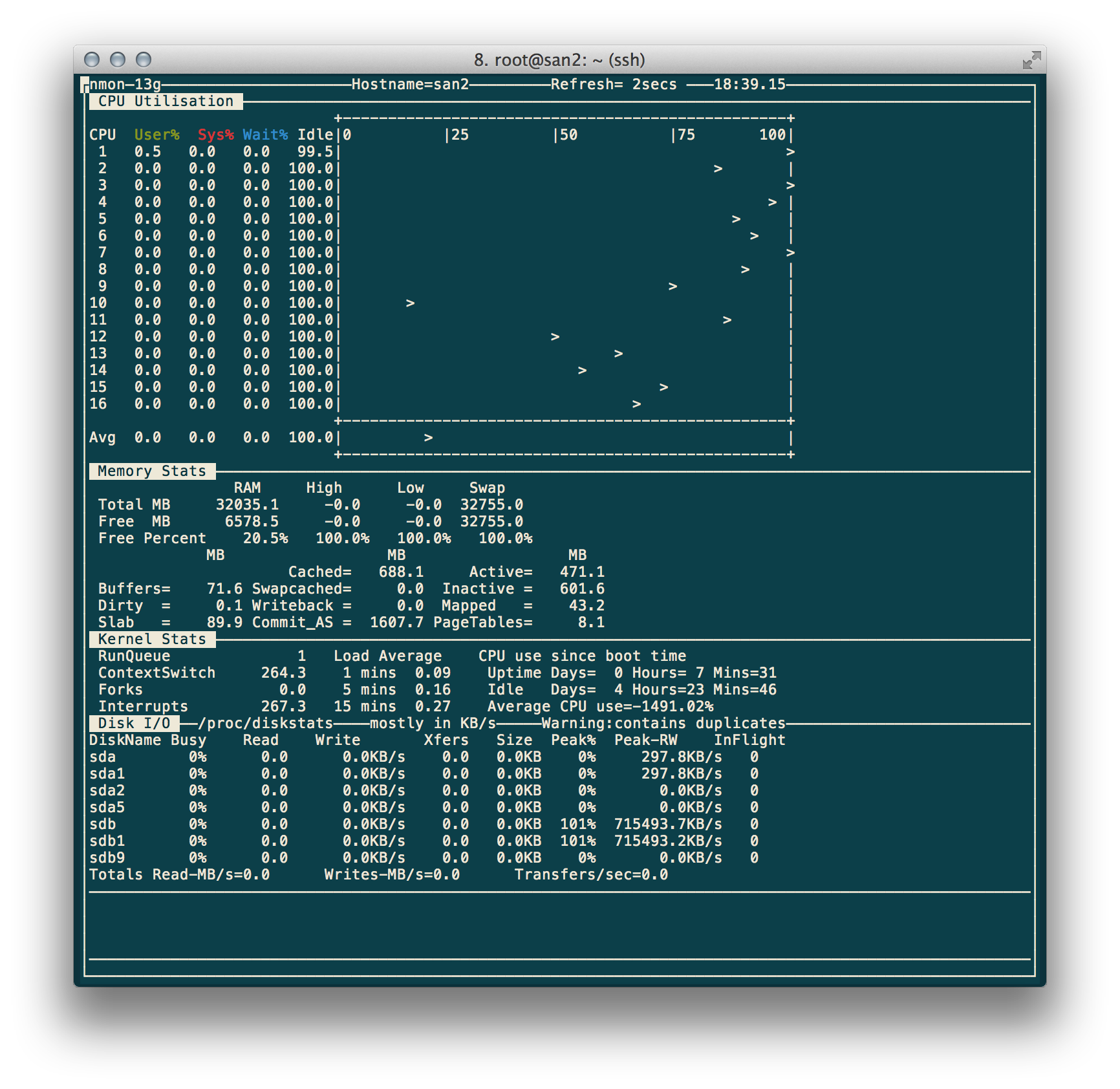Select the 'CPU Utilisation' section header
The image size is (1120, 1089).
click(x=166, y=101)
